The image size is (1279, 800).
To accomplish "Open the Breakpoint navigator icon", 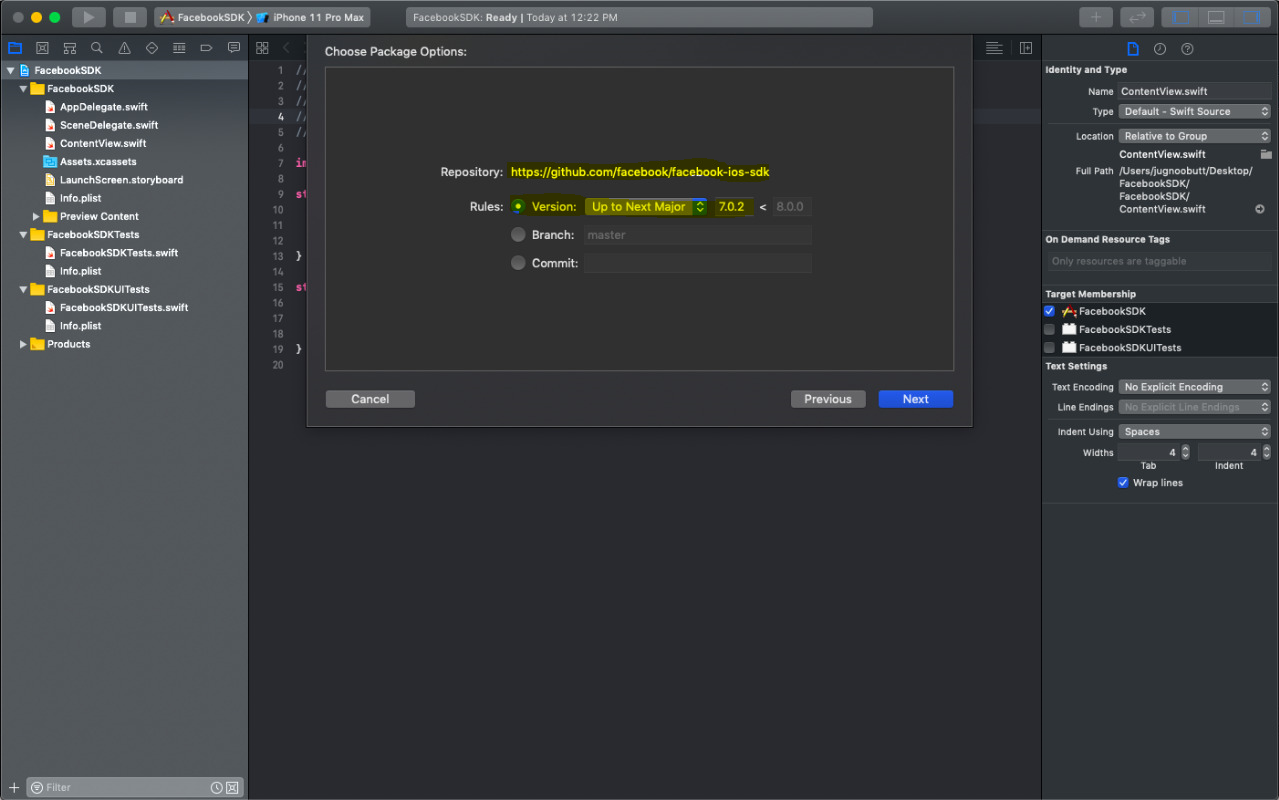I will 206,48.
